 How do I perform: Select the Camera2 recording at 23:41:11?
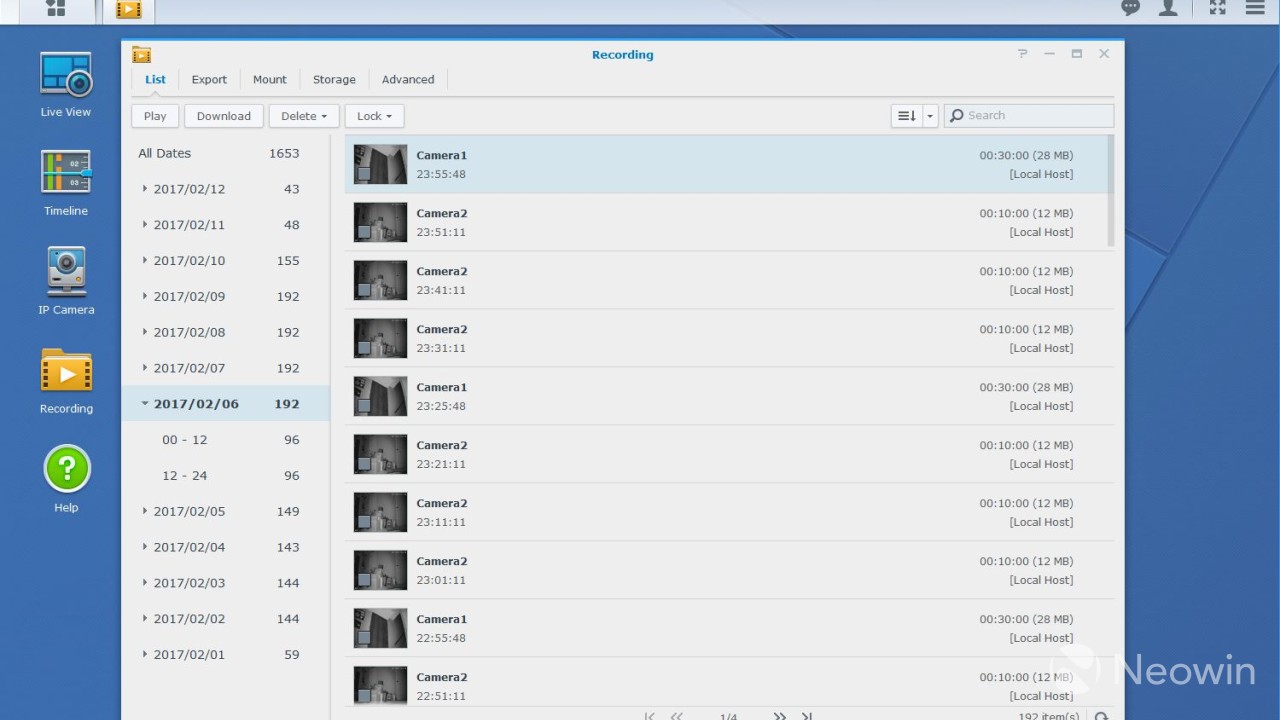tap(729, 281)
